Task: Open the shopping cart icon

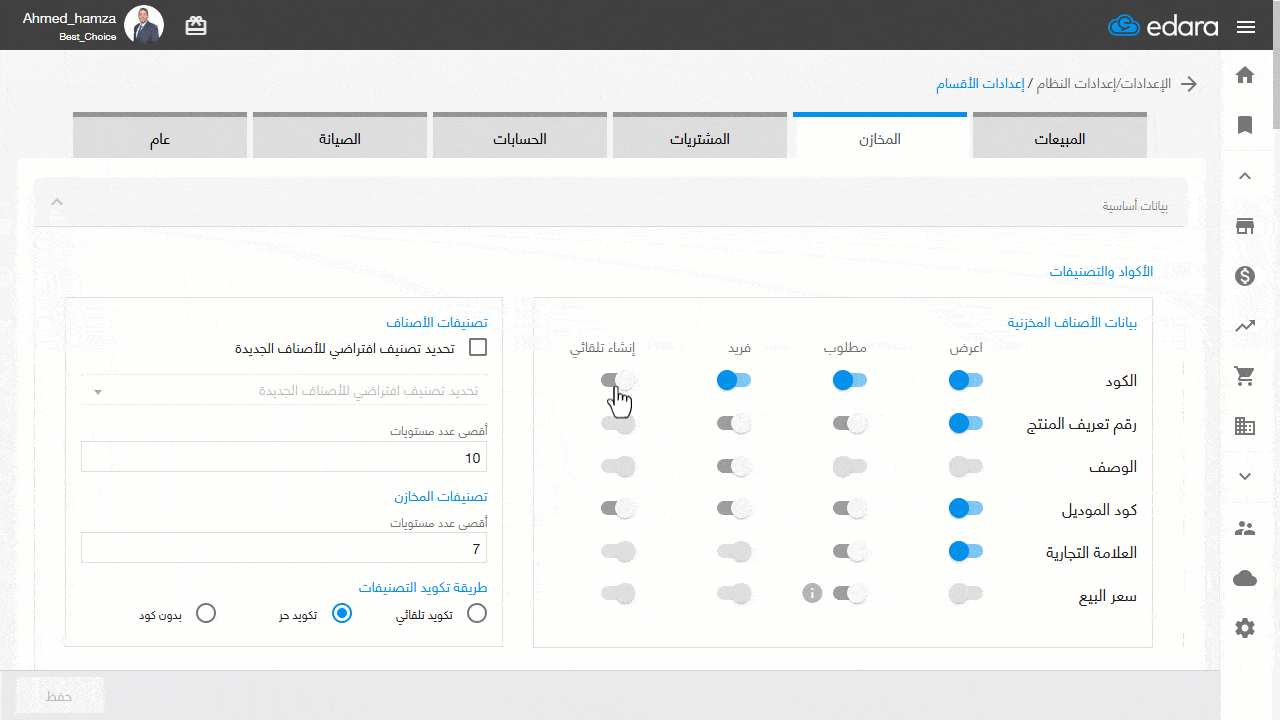Action: (x=1245, y=376)
